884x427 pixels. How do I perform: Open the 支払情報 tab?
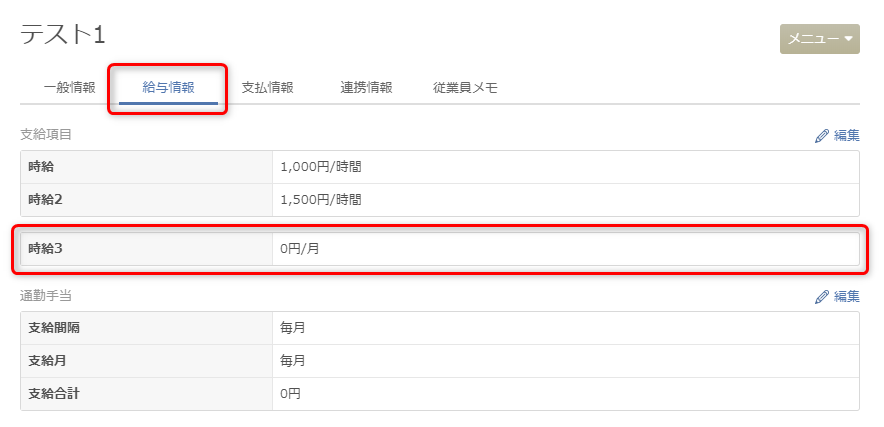coord(268,88)
